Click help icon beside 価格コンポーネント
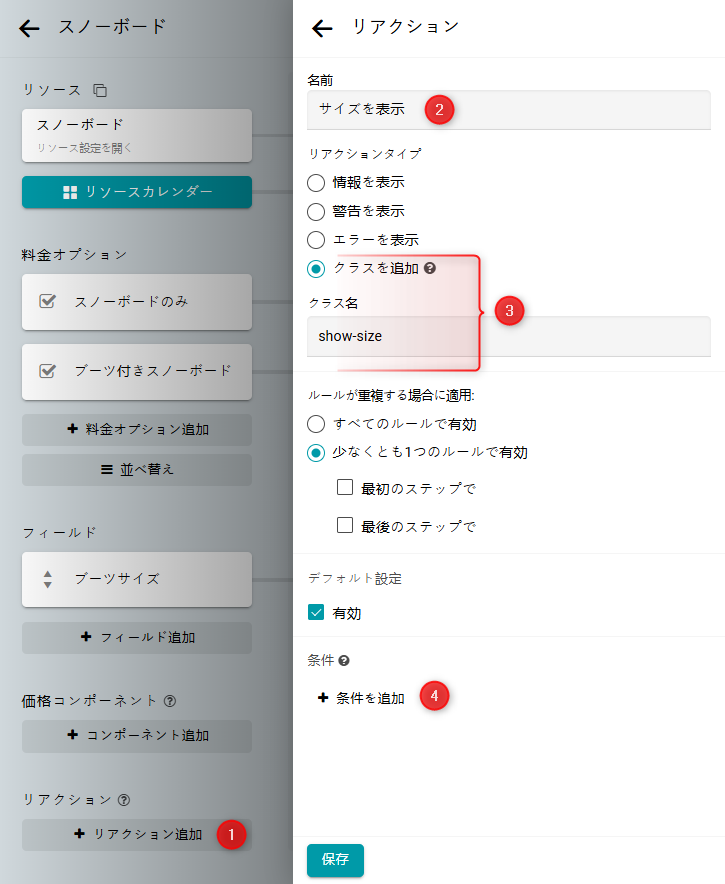The image size is (725, 884). 169,701
